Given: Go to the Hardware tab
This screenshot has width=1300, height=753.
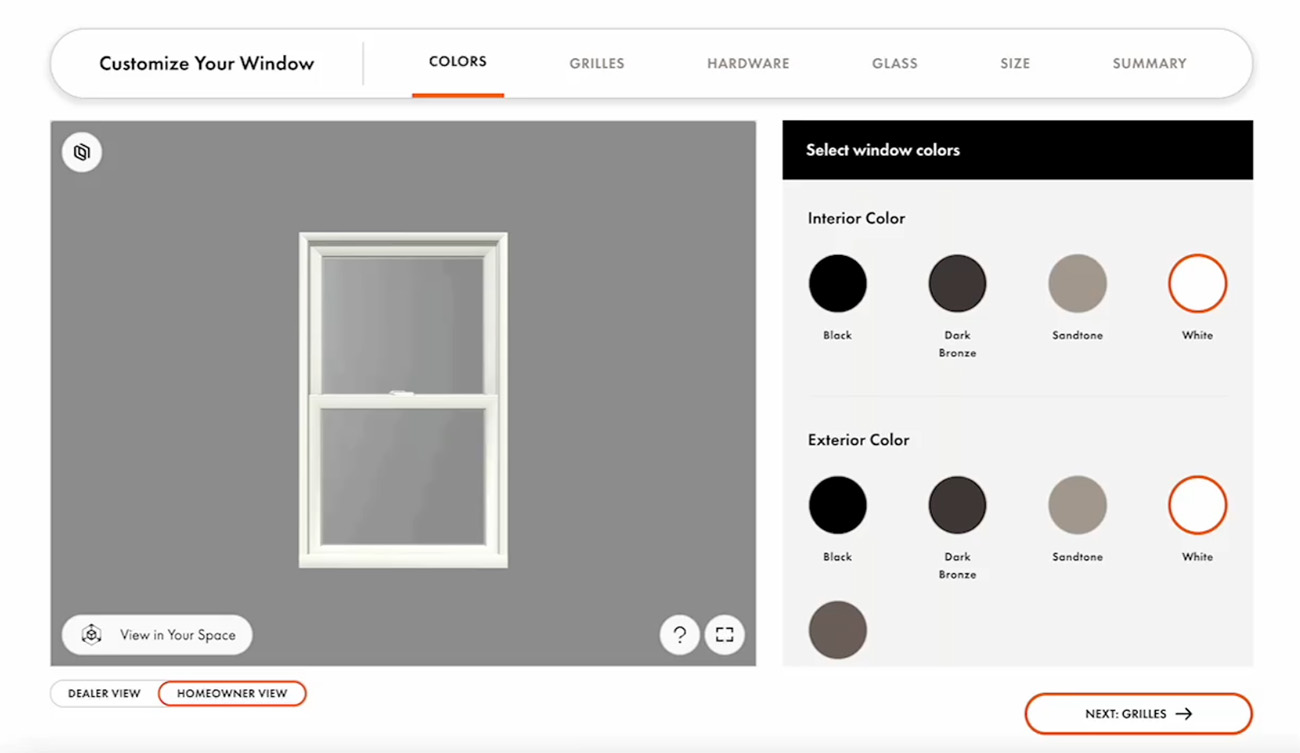Looking at the screenshot, I should tap(748, 63).
